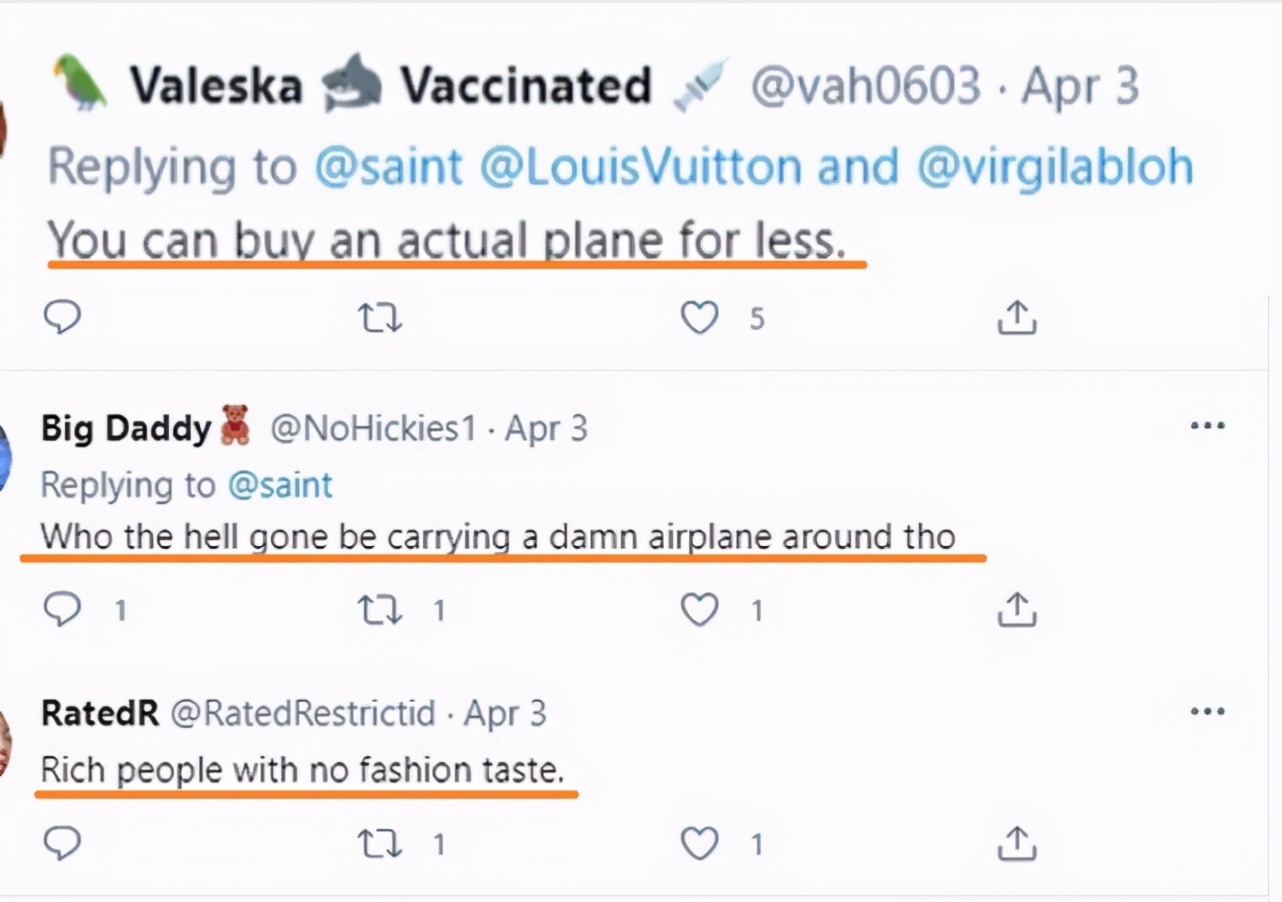Image resolution: width=1282 pixels, height=902 pixels.
Task: Open the @LouisVuitton mention link
Action: tap(640, 167)
